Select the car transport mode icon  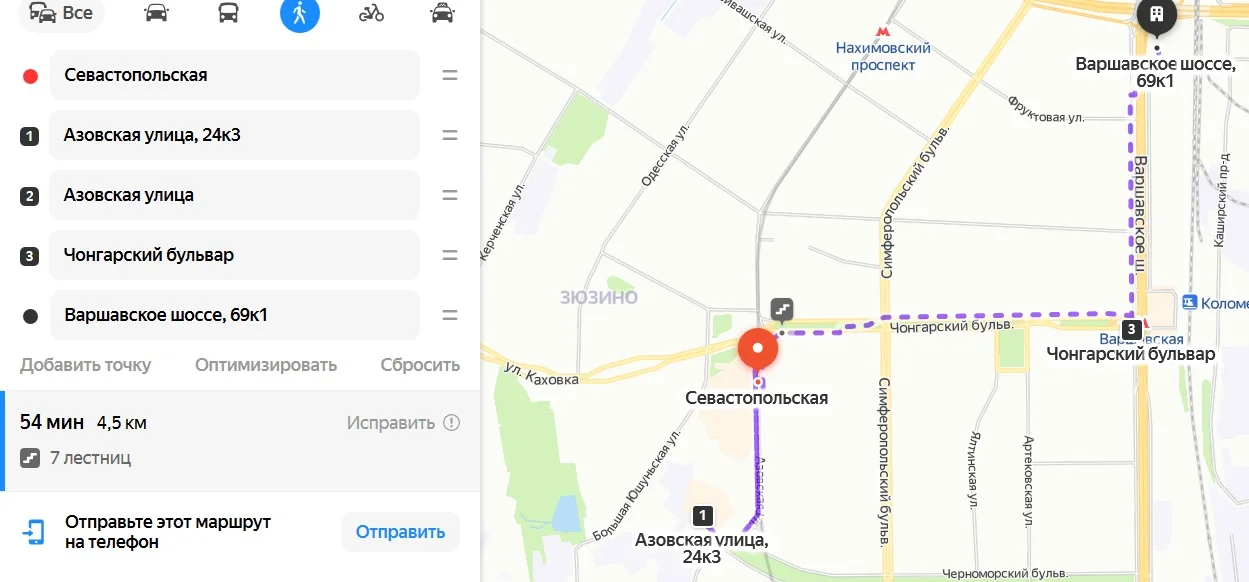pos(156,14)
